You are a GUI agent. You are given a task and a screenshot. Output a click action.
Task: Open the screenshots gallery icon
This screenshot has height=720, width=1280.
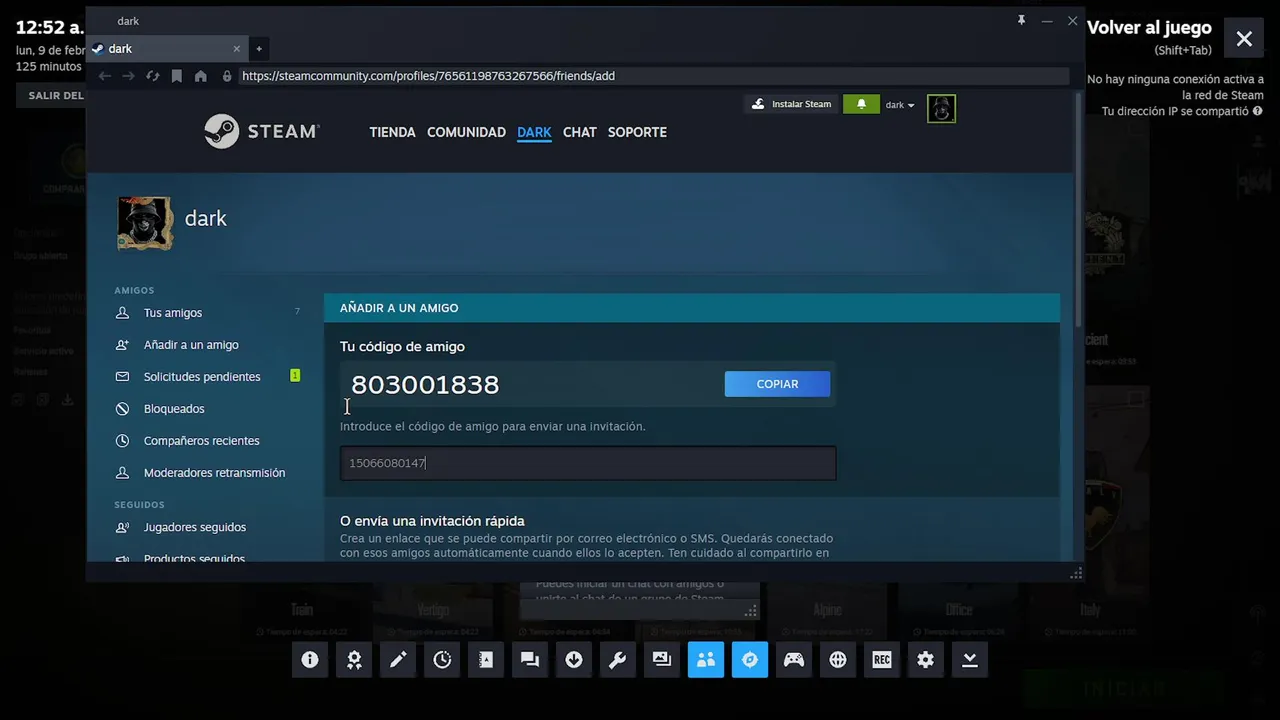point(662,660)
